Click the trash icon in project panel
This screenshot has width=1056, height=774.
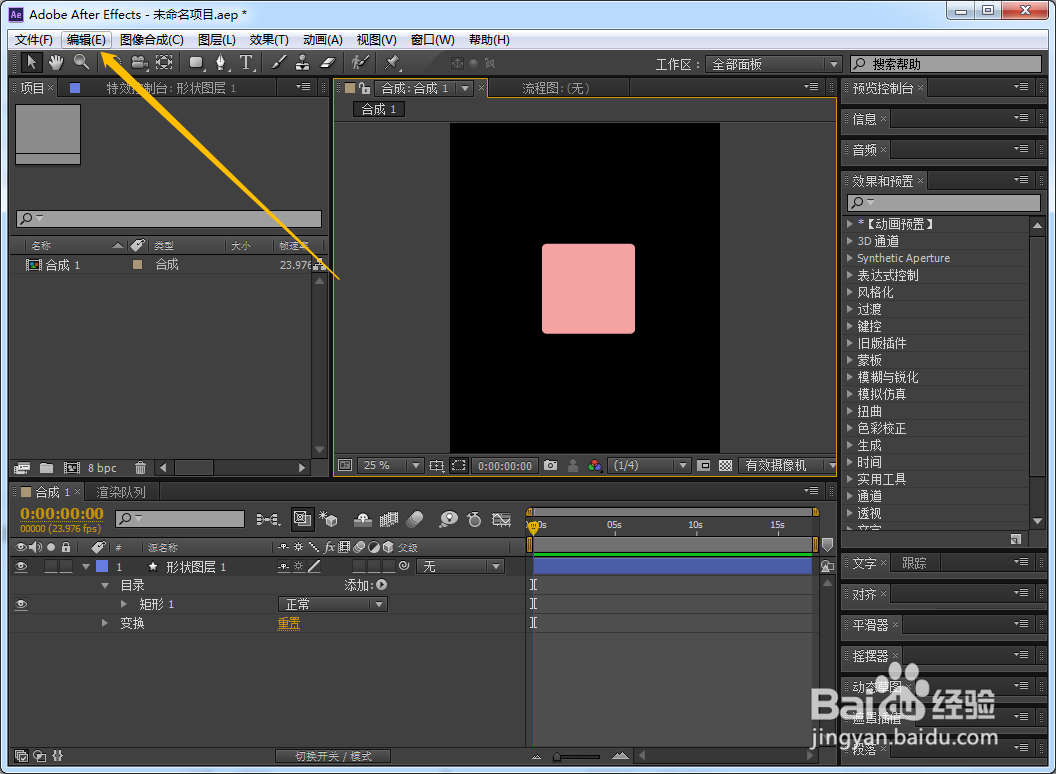(x=140, y=467)
